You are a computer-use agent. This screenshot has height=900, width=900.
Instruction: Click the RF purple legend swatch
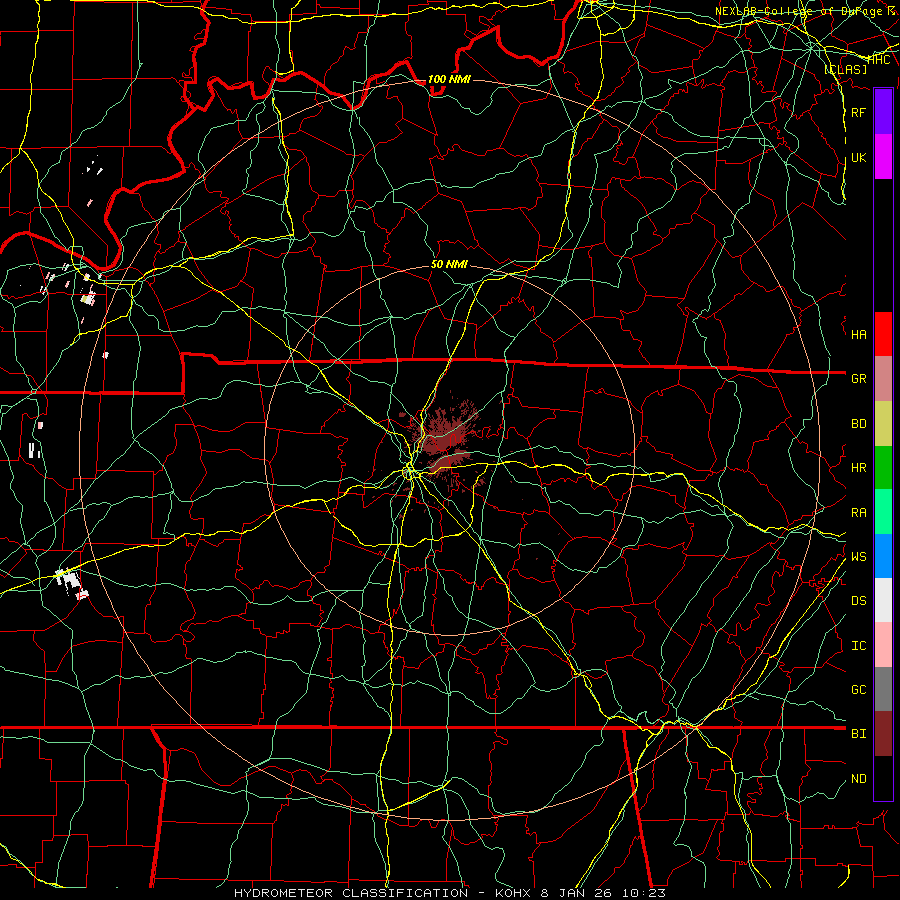click(883, 112)
